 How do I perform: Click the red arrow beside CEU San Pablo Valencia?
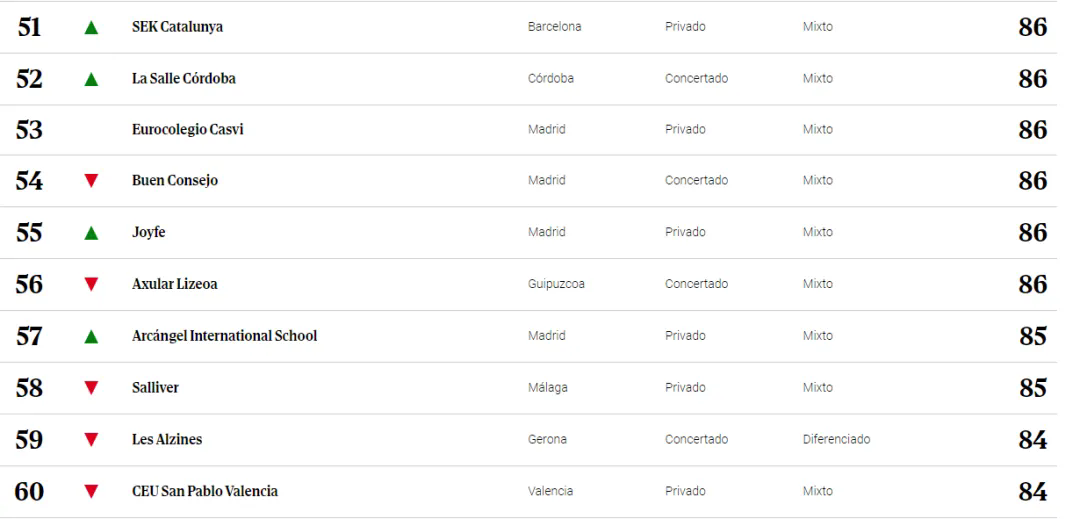coord(91,491)
